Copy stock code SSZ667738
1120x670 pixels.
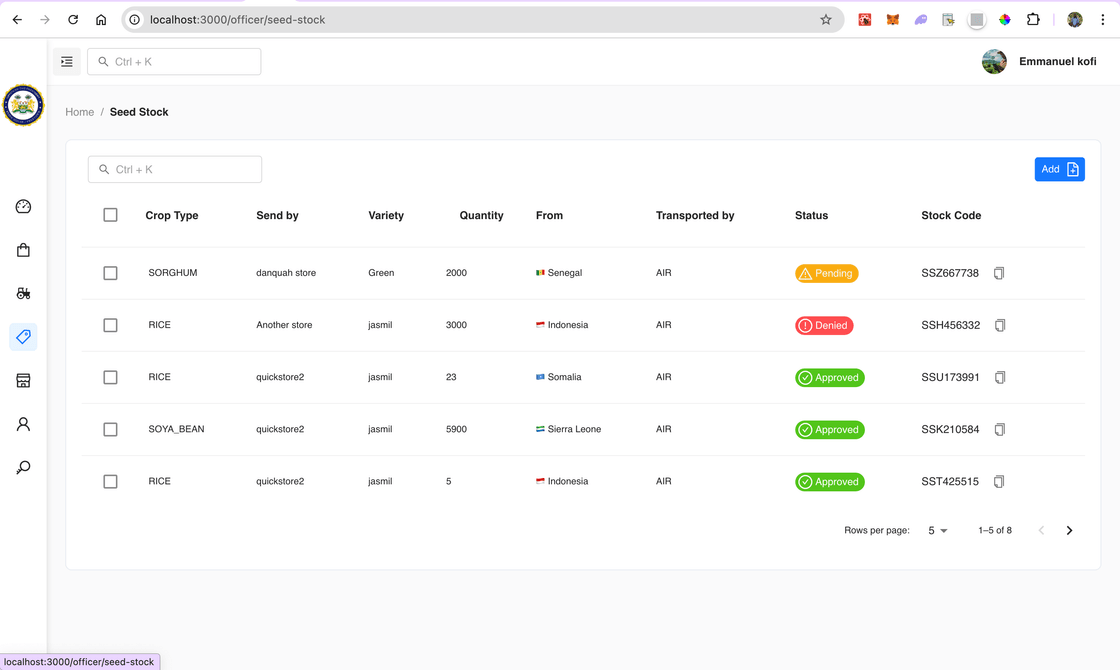click(999, 273)
